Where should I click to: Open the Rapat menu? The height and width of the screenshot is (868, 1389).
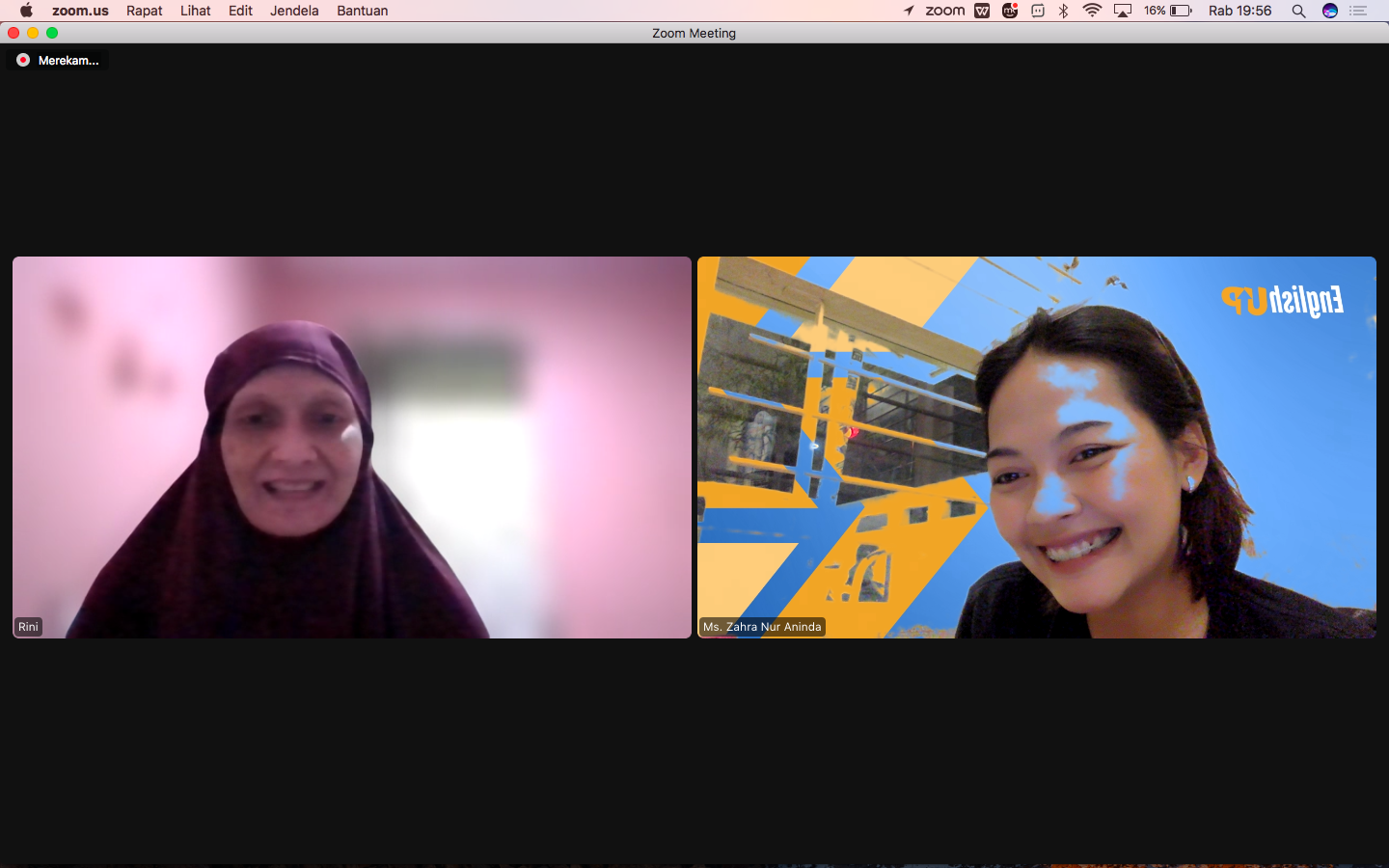[145, 11]
